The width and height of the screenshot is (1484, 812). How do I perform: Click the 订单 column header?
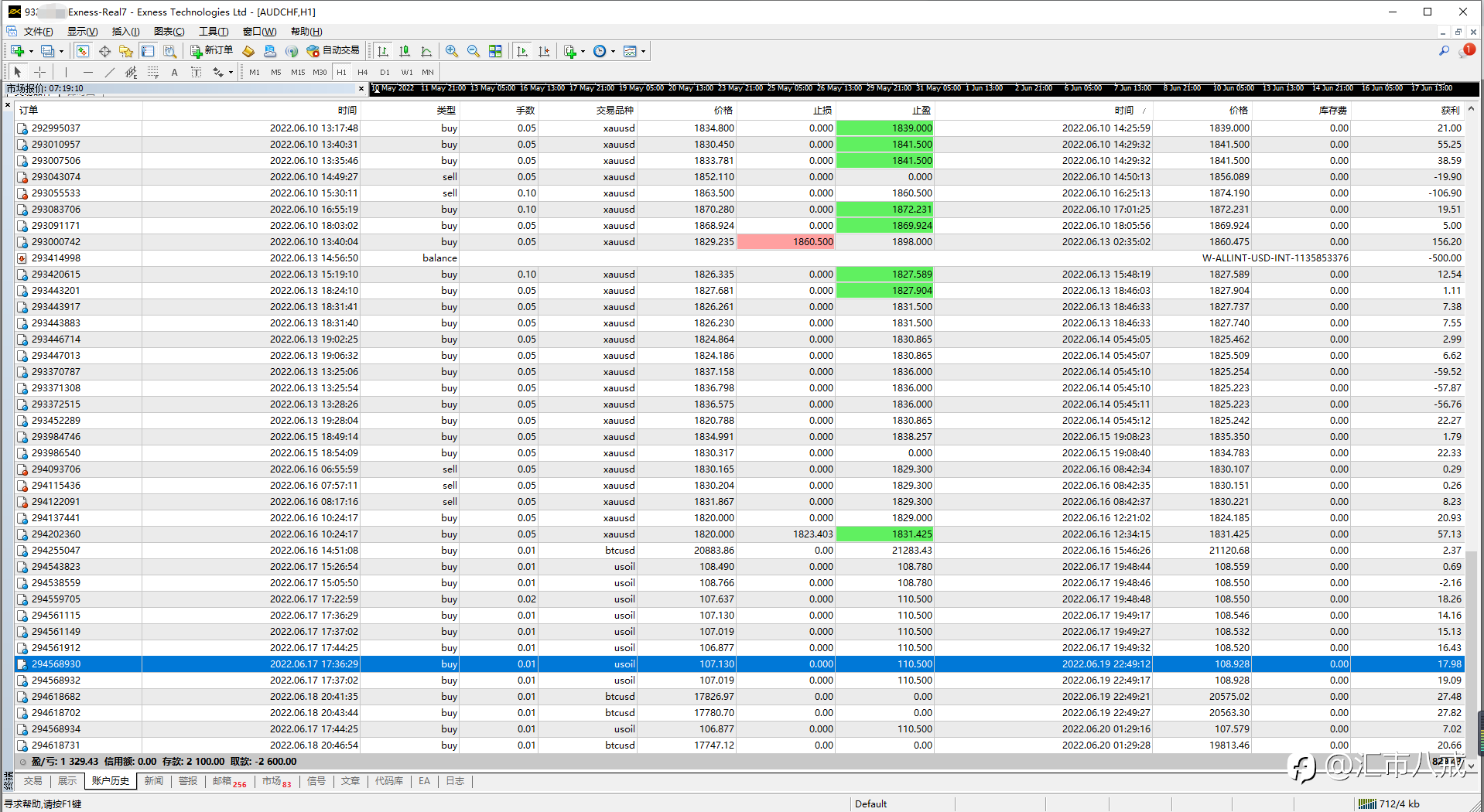(78, 111)
